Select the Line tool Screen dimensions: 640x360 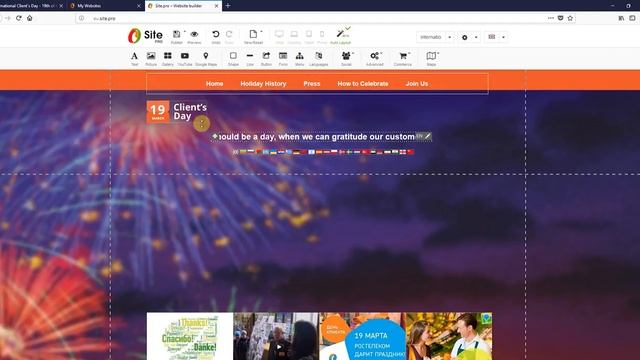[x=250, y=56]
